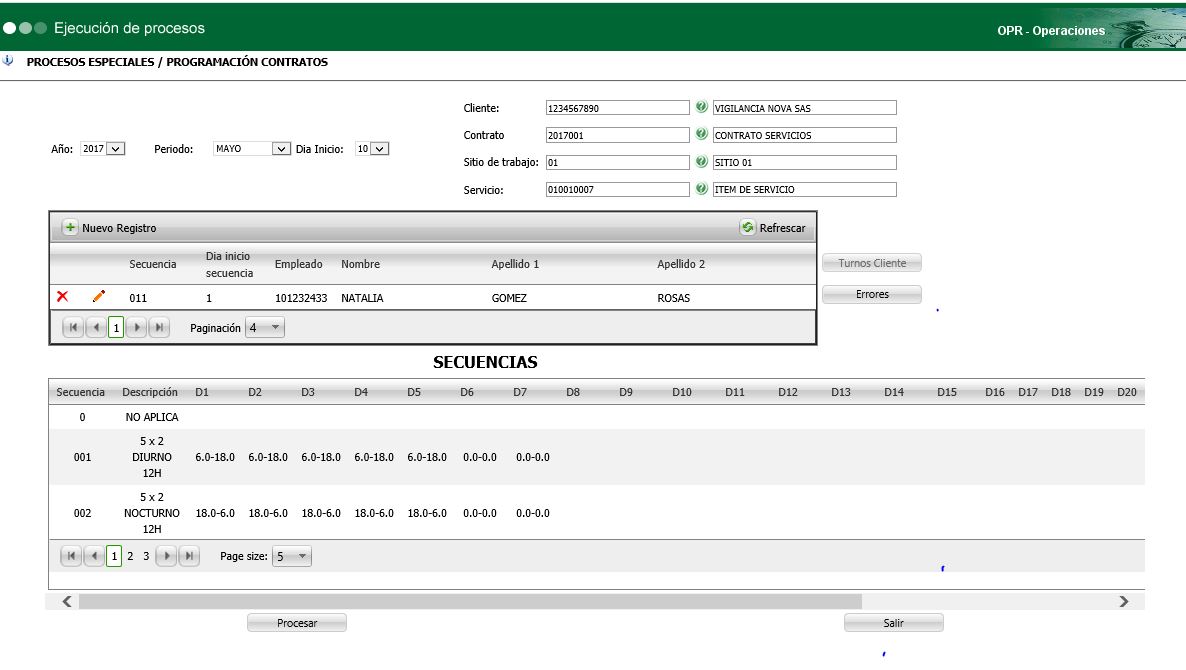Image resolution: width=1186 pixels, height=670 pixels.
Task: Click the Salir button
Action: 893,623
